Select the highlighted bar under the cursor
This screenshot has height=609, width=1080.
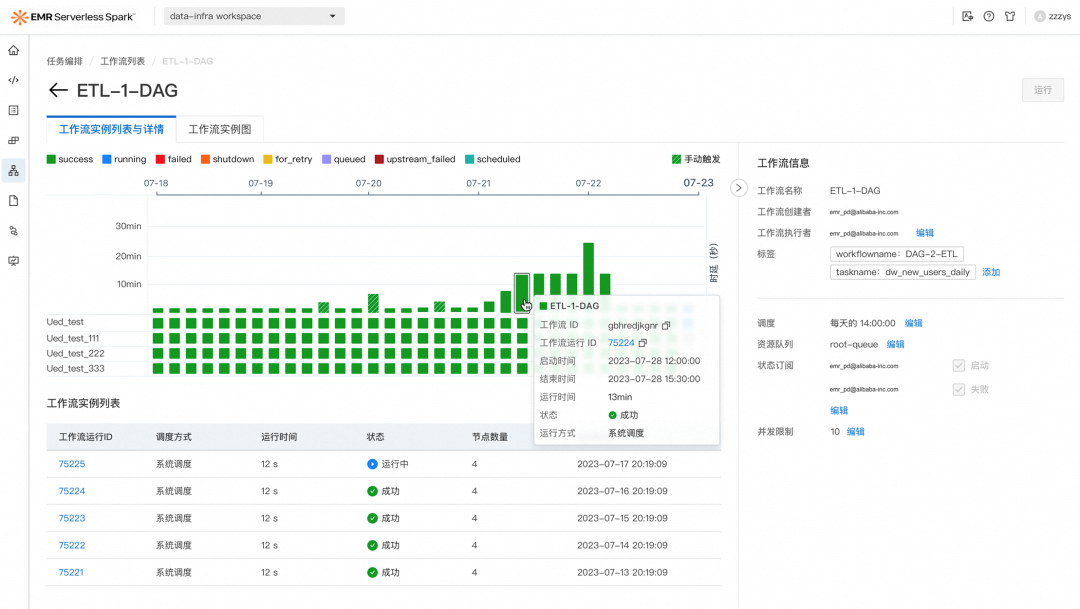pos(522,293)
